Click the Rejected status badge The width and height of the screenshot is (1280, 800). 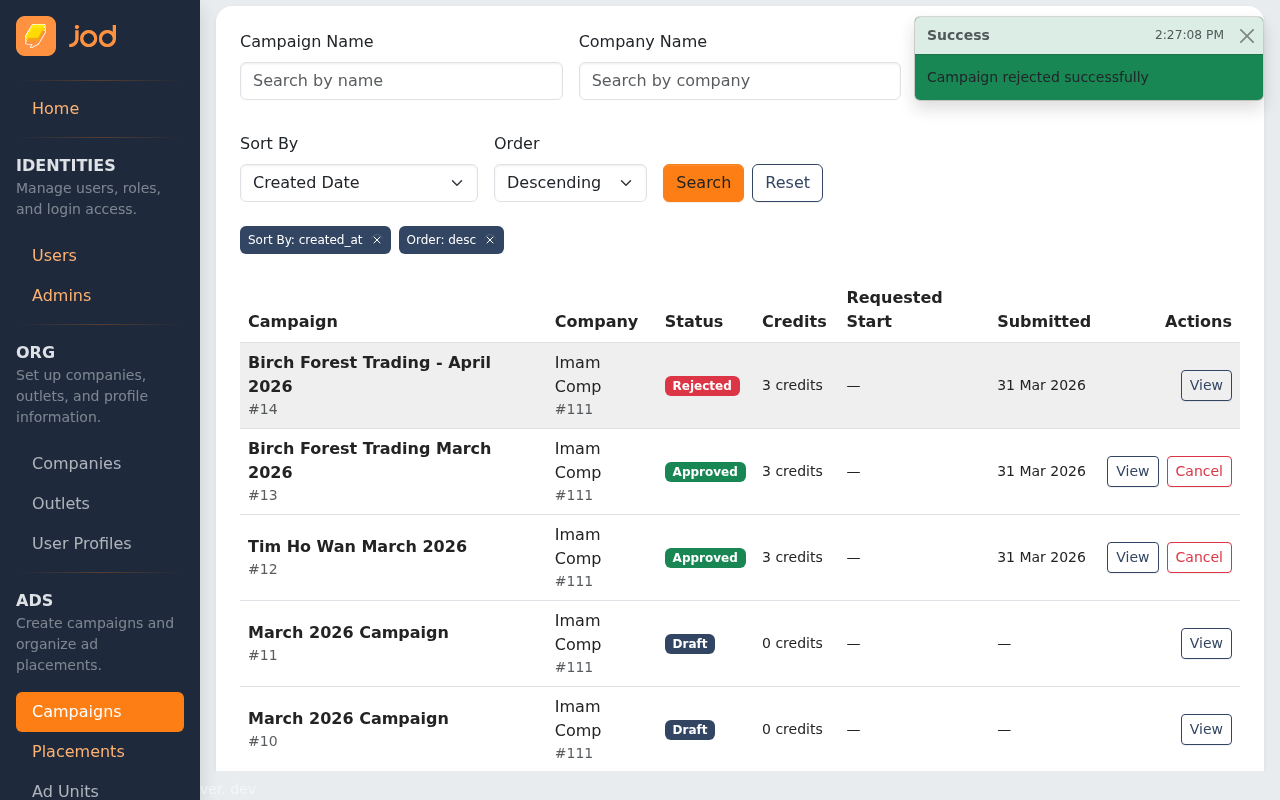coord(702,385)
